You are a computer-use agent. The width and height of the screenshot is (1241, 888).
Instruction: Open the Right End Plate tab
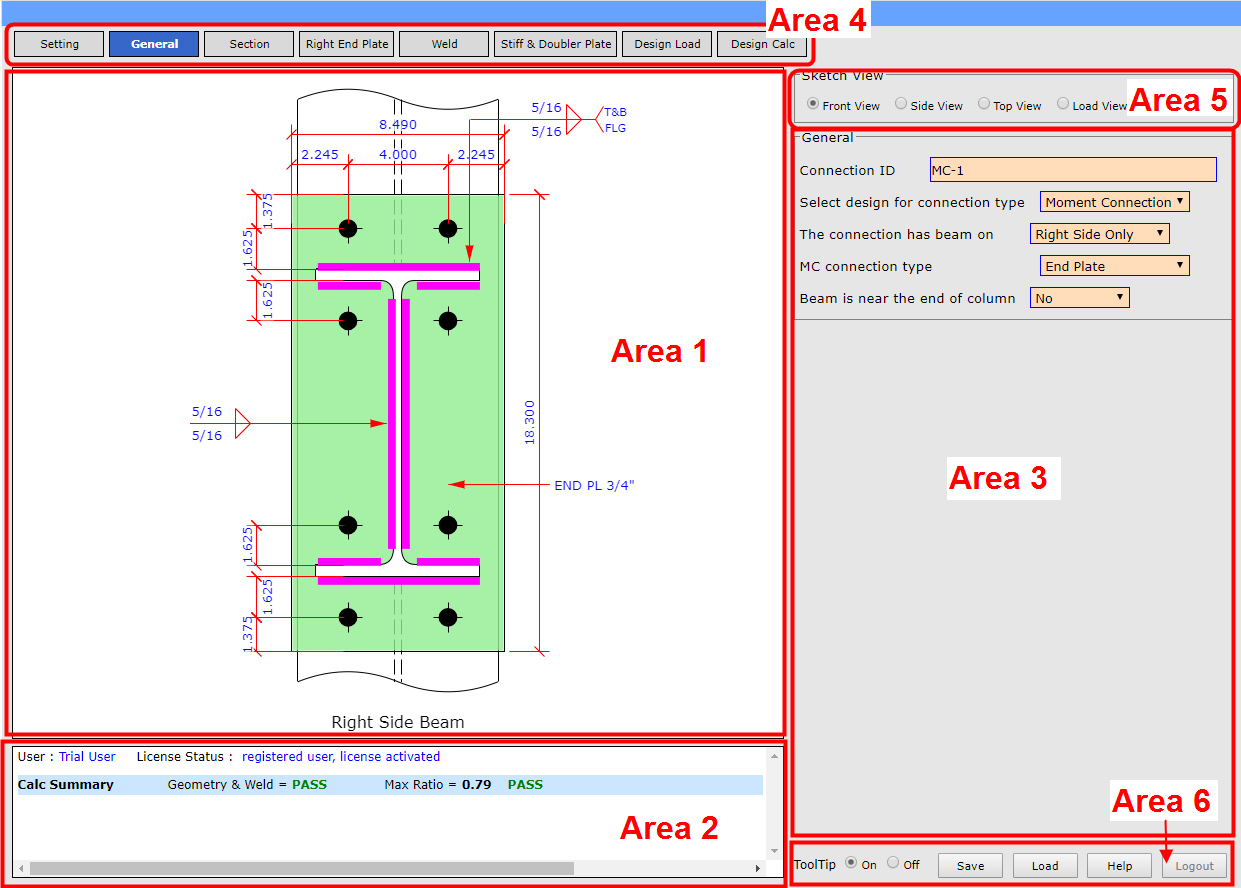(x=346, y=44)
